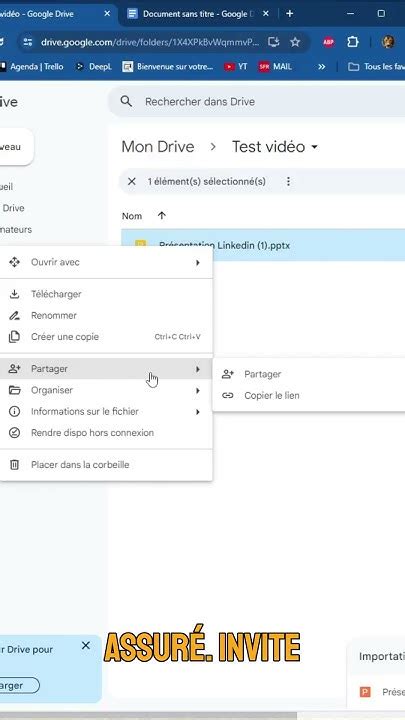Click the install app icon in address bar
Viewport: 405px width, 720px height.
point(274,42)
